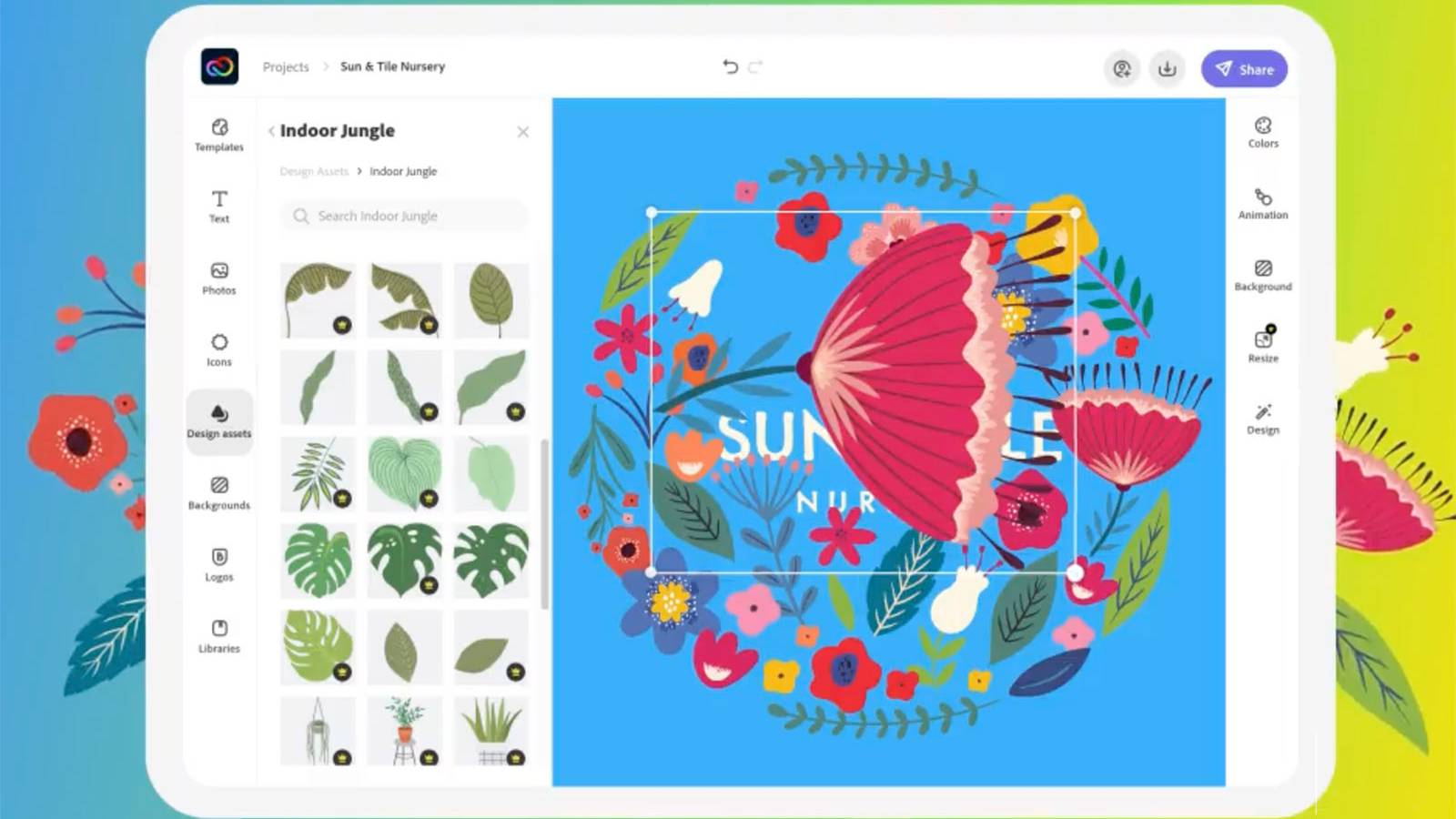Click the download icon button

click(1167, 69)
